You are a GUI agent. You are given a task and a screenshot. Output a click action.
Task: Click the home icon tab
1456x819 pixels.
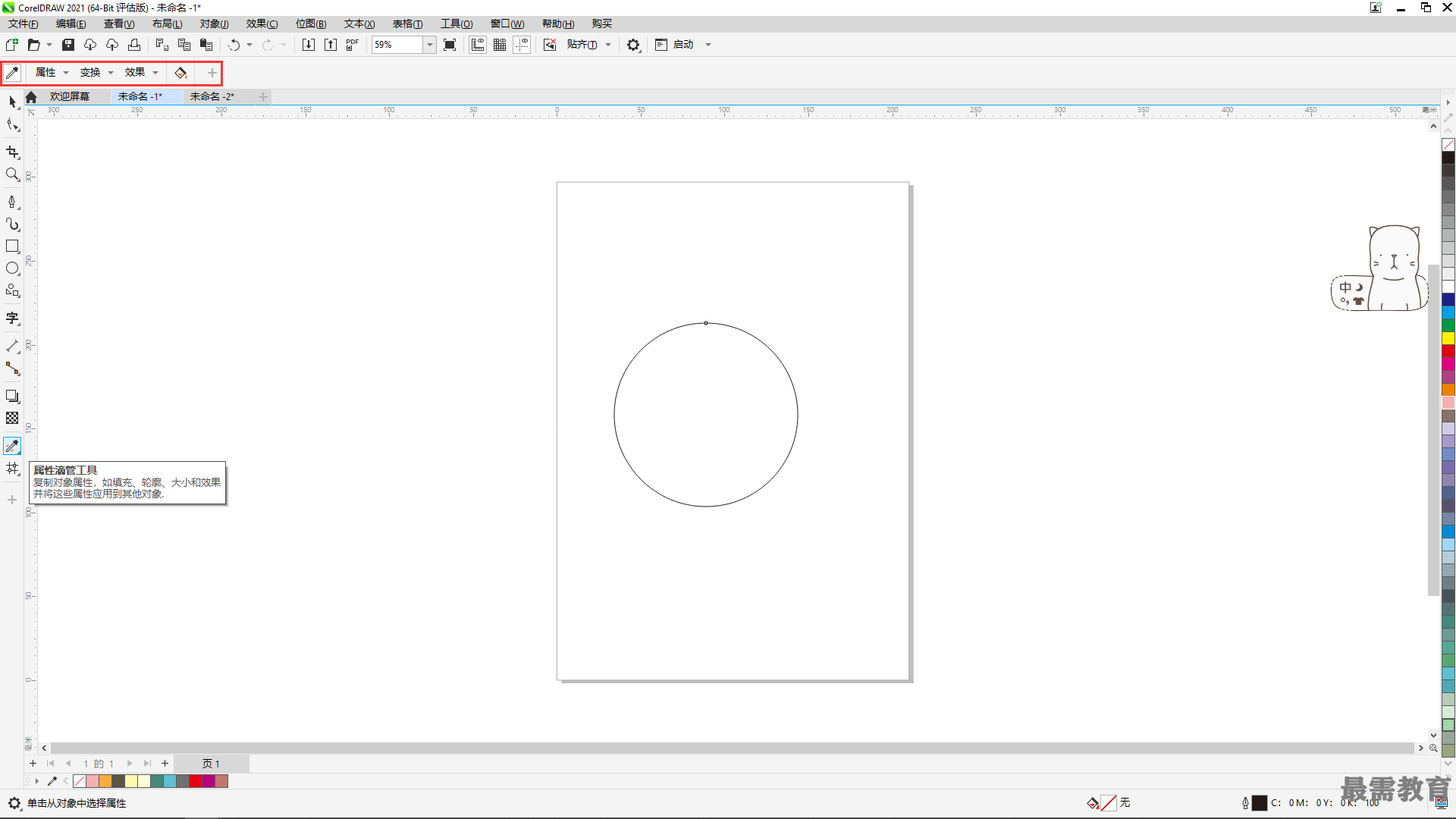point(31,96)
